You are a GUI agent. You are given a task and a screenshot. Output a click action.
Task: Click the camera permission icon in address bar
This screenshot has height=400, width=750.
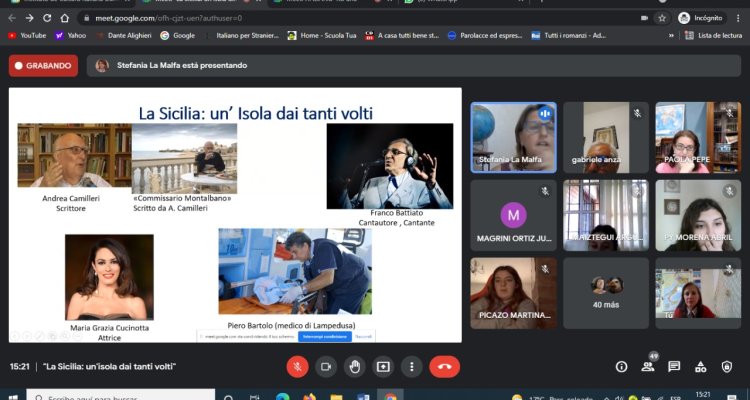pos(644,18)
